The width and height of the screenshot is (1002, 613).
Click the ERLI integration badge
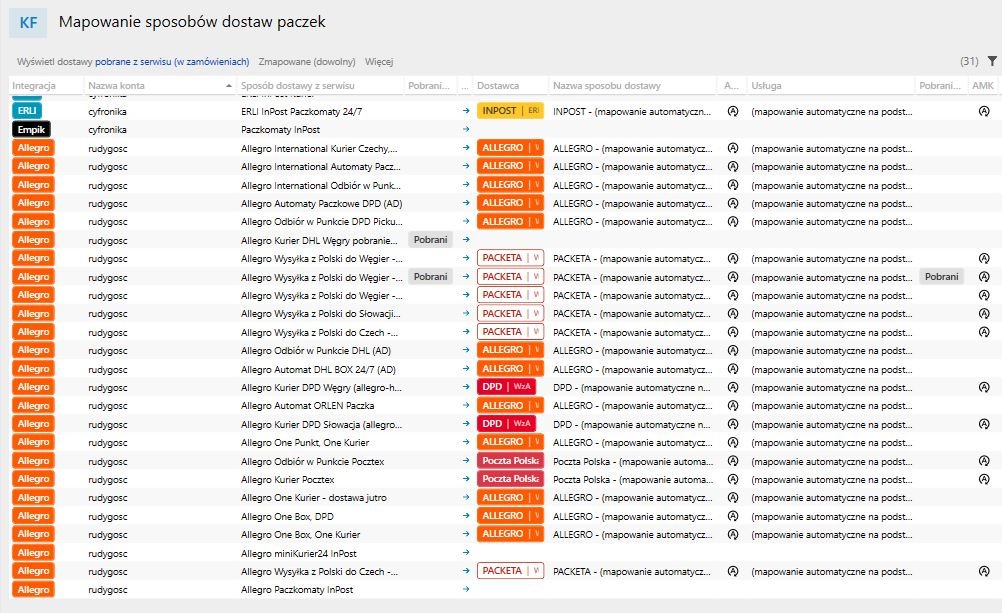point(27,111)
